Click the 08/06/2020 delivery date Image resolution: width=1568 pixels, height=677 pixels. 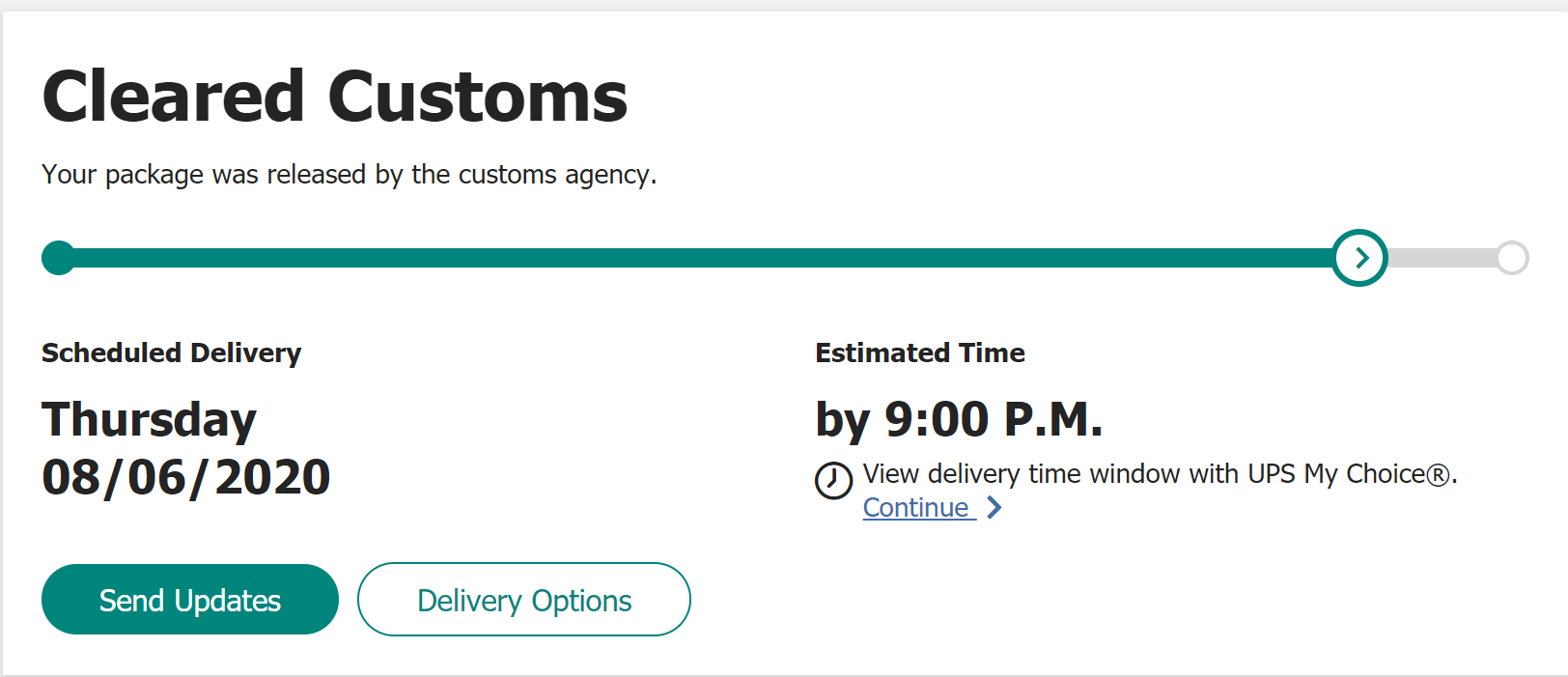[186, 478]
